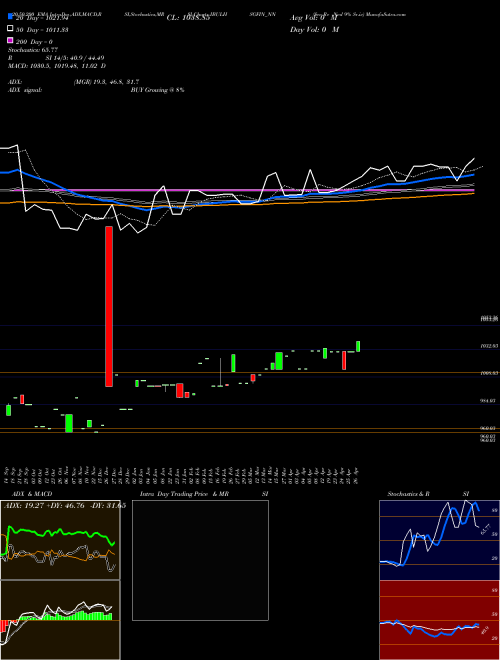Image resolution: width=500 pixels, height=660 pixels.
Task: Select the '200 Day = 0' legend text
Action: tap(34, 42)
